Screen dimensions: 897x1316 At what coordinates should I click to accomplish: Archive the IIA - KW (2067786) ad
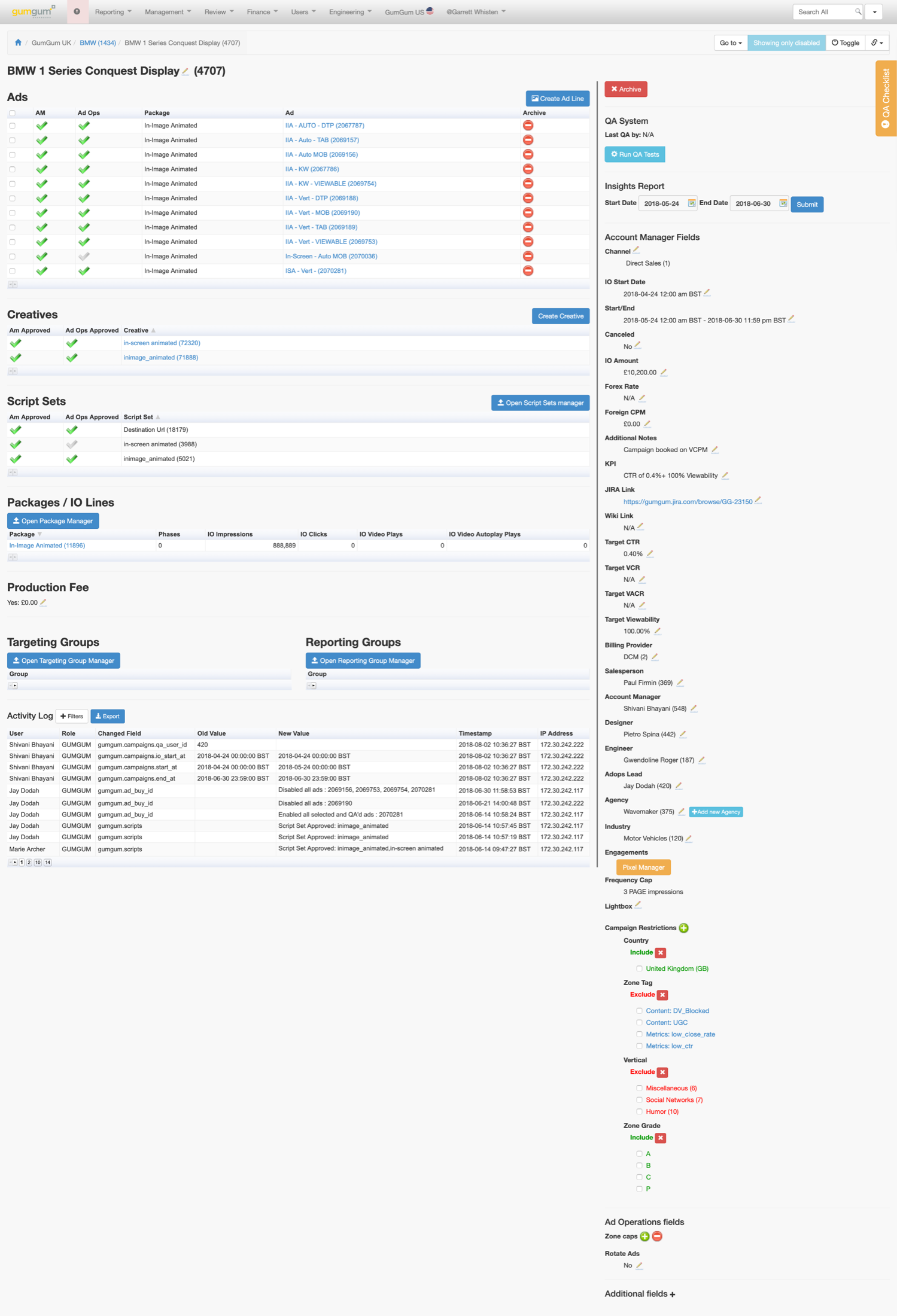pos(528,169)
